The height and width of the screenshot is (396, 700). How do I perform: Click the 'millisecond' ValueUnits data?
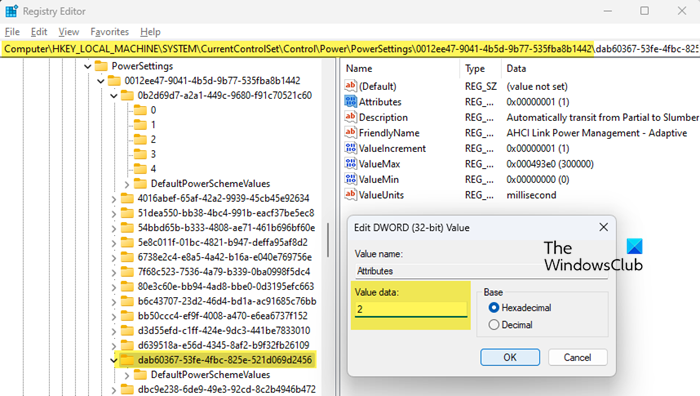(x=531, y=195)
